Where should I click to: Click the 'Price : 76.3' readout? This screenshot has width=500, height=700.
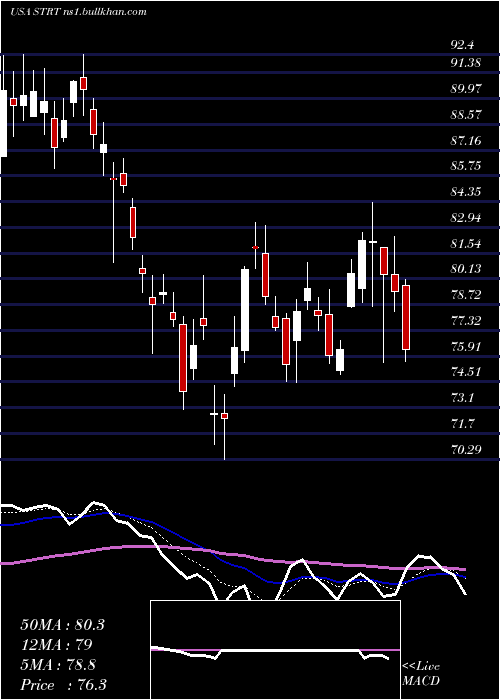tap(63, 685)
